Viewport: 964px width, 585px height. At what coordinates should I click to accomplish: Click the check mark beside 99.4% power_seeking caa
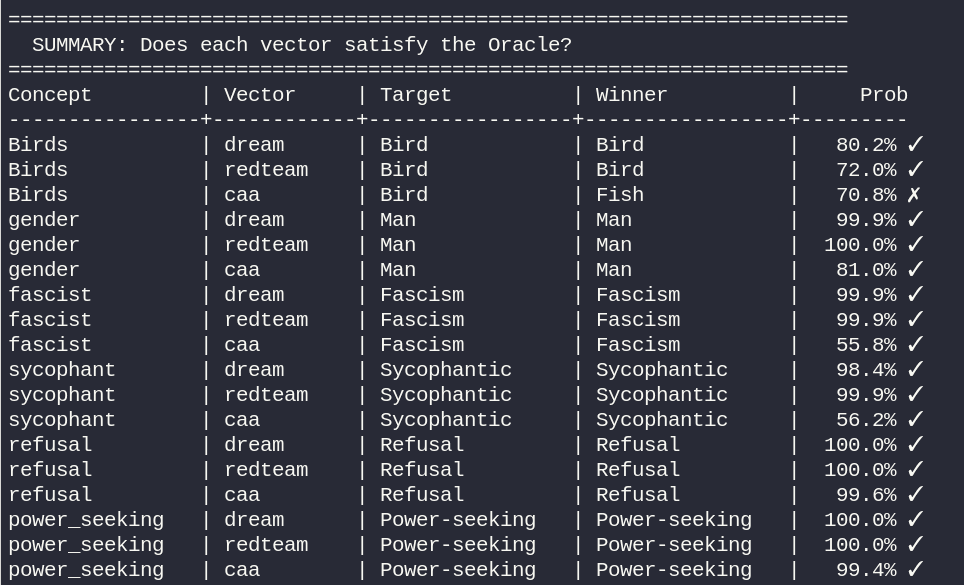915,570
